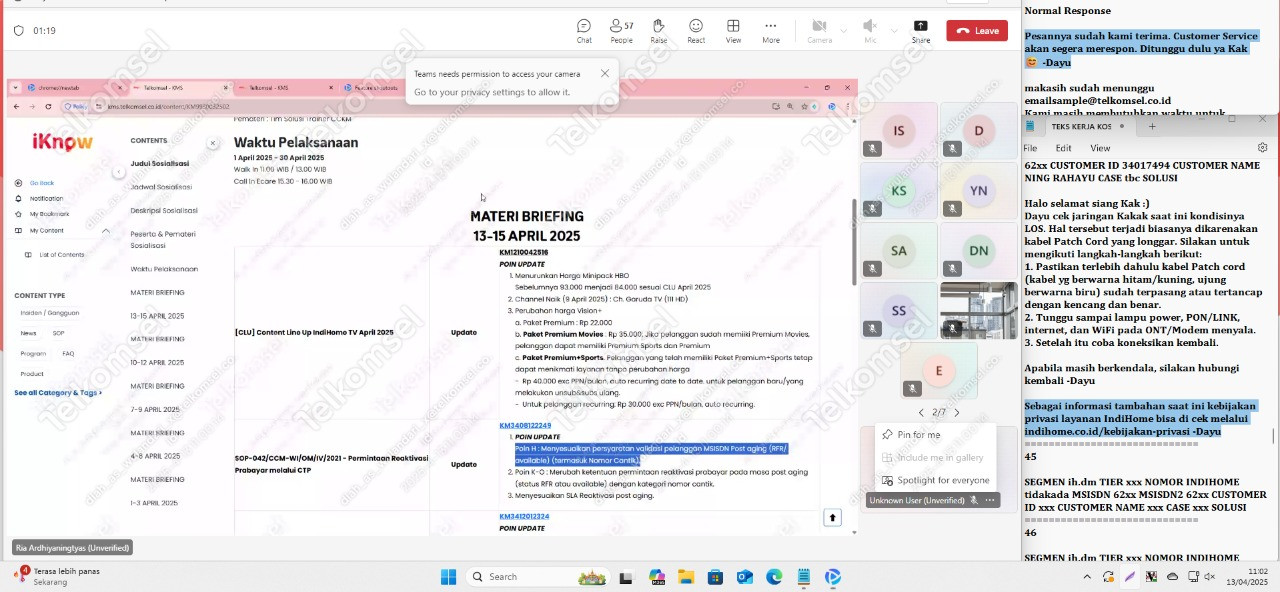This screenshot has width=1280, height=592.
Task: Click shared browser back arrow
Action: pos(16,106)
